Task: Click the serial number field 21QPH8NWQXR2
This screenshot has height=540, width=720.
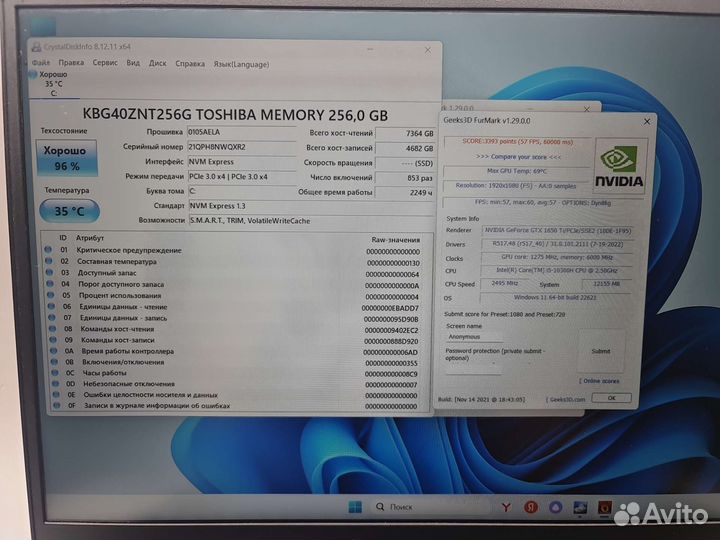Action: 241,147
